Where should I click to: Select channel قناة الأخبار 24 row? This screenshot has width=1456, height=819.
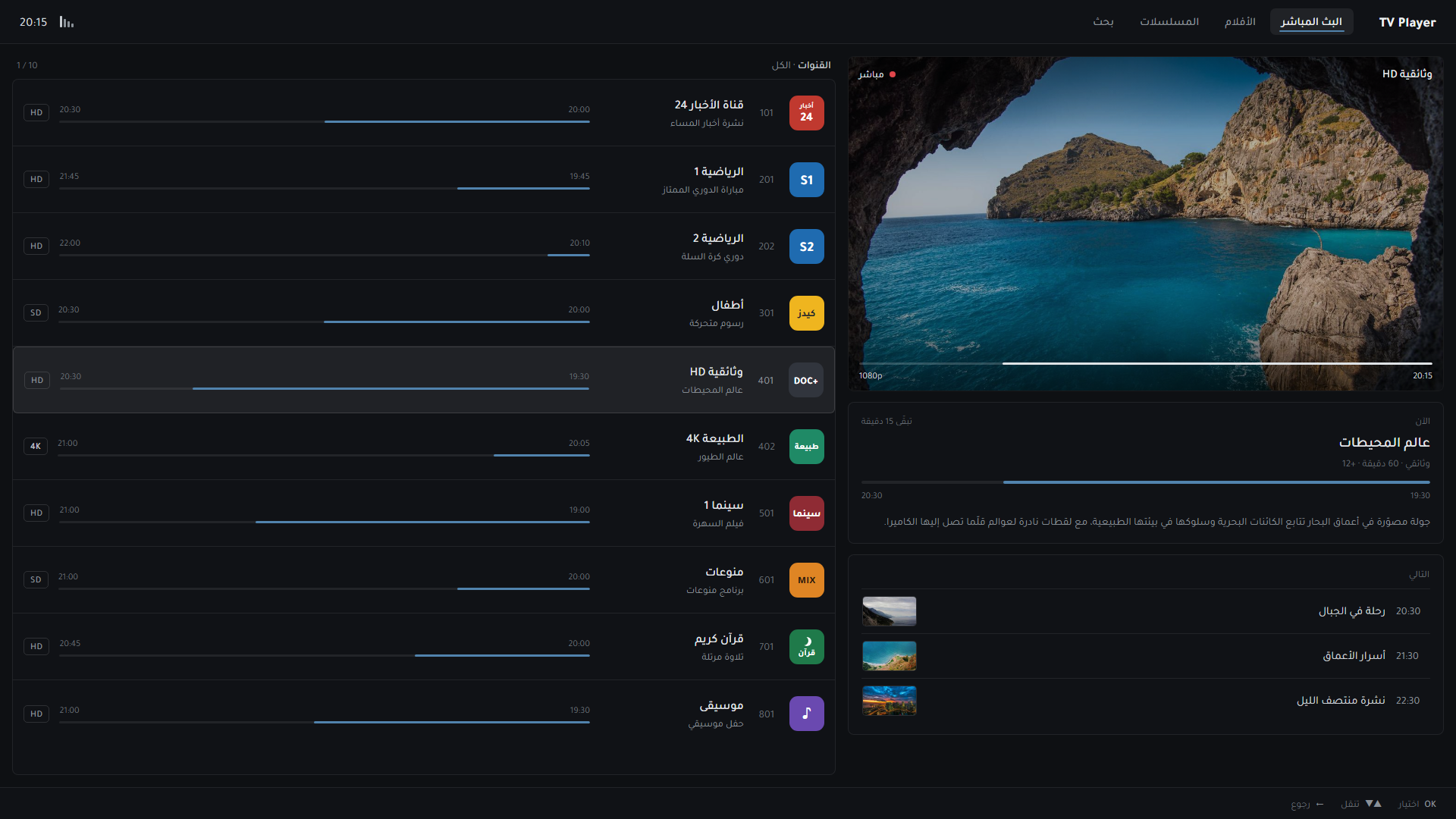(x=424, y=113)
